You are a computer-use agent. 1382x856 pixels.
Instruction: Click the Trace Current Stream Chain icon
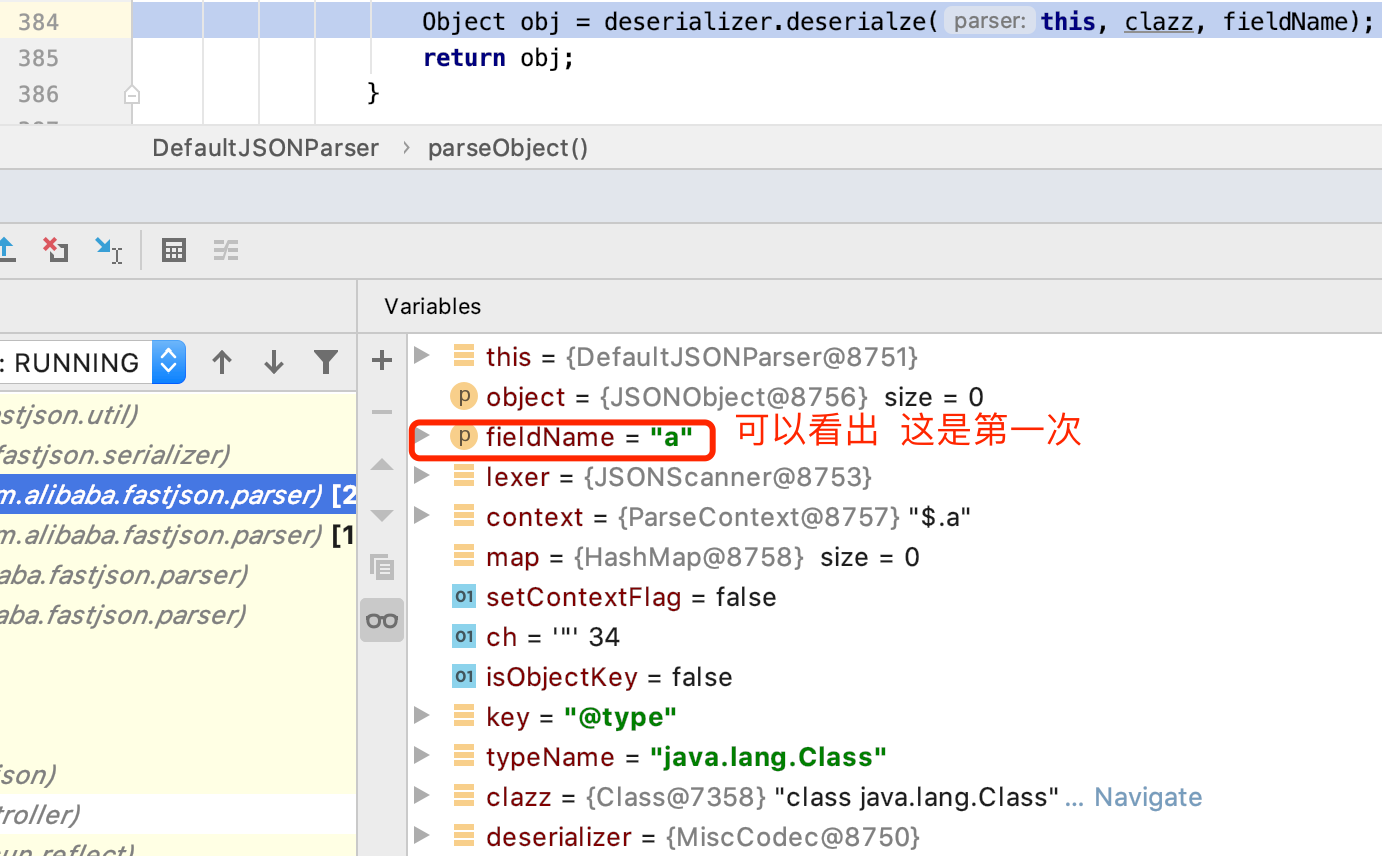click(226, 250)
